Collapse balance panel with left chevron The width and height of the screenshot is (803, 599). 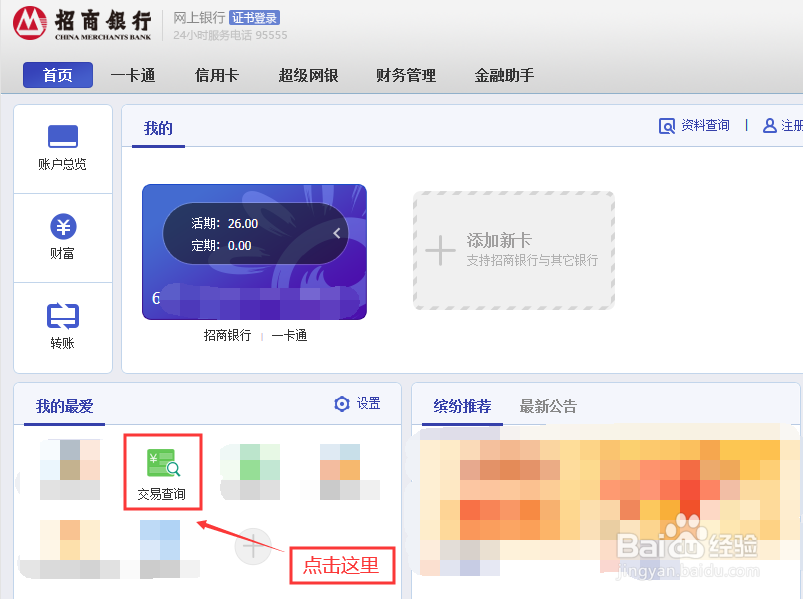336,233
